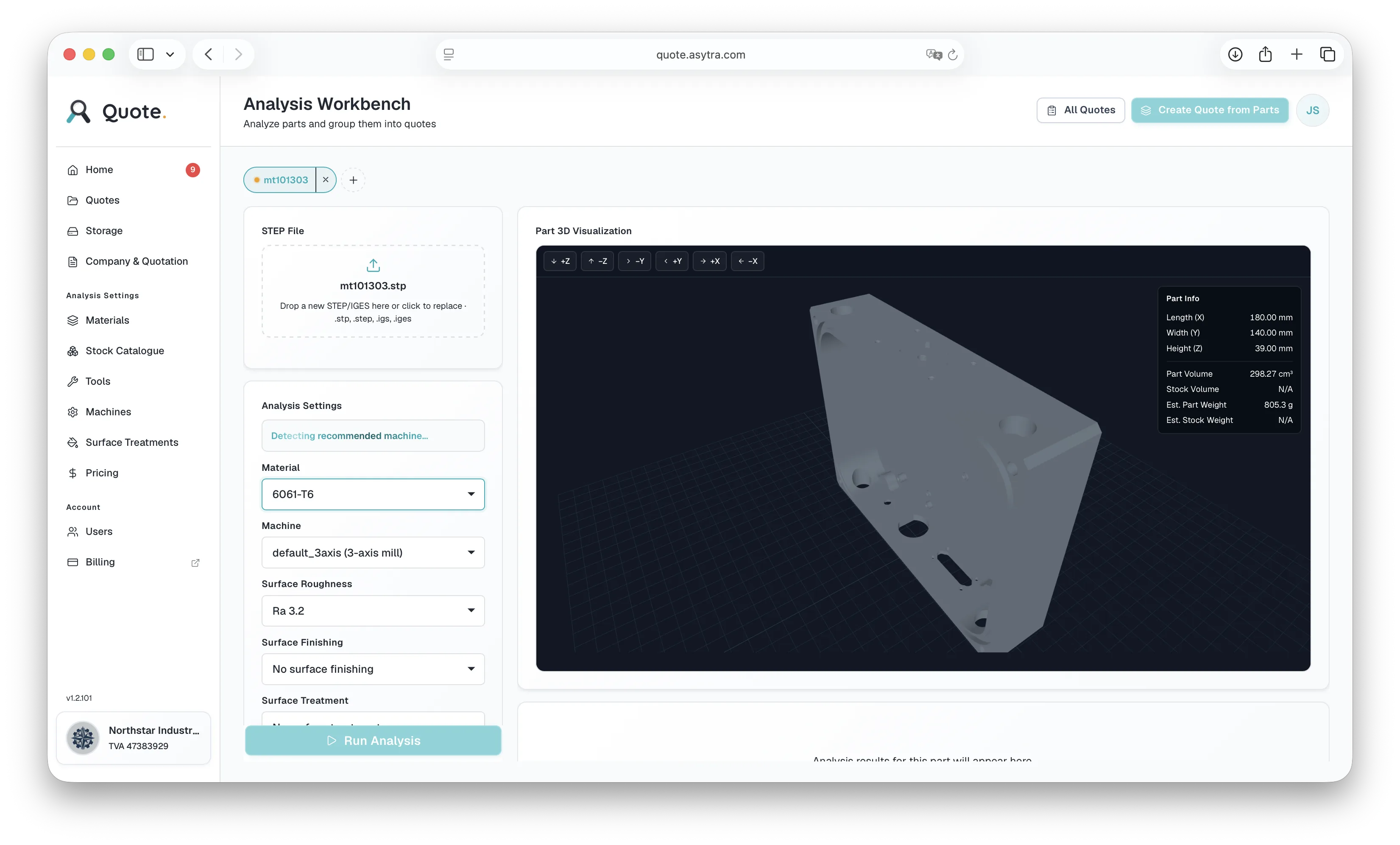This screenshot has width=1400, height=845.
Task: Click the Part Volume value 298.27 cm³
Action: pos(1271,374)
